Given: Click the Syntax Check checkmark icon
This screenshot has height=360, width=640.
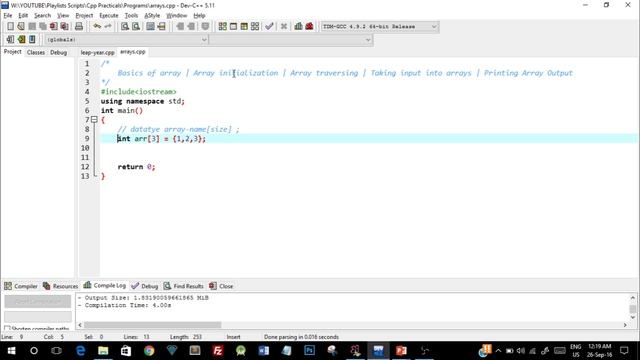Looking at the screenshot, I should [269, 27].
